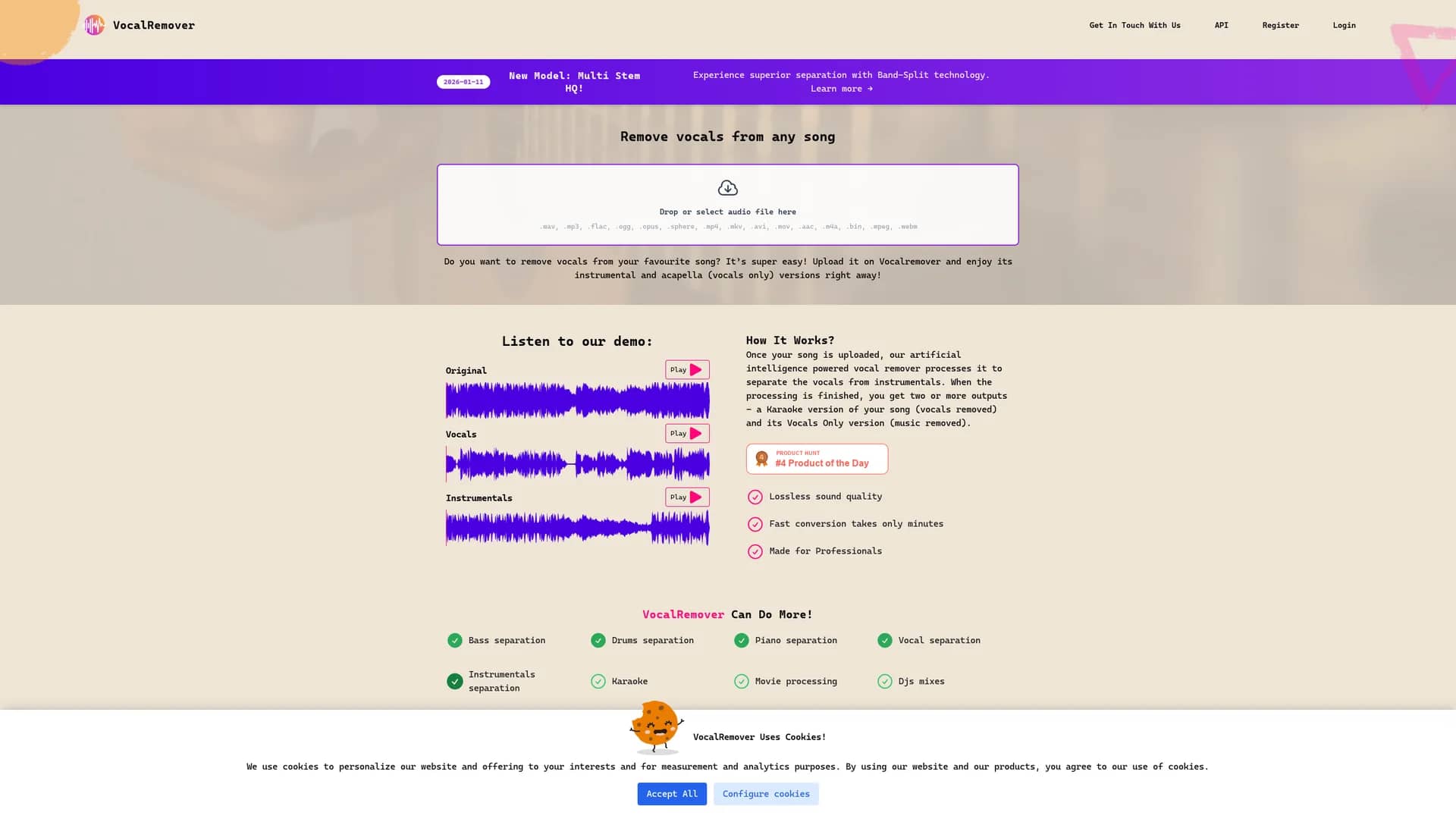The width and height of the screenshot is (1456, 819).
Task: Click the check icon beside Lossless sound quality
Action: (755, 497)
